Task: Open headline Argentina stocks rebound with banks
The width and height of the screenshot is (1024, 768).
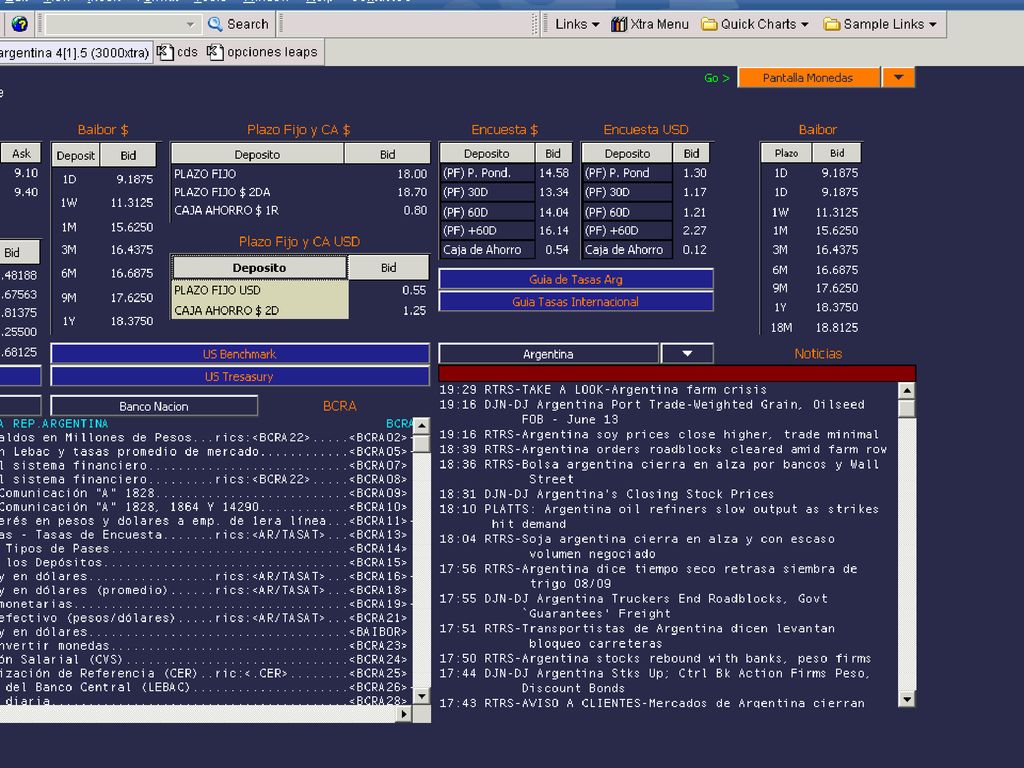Action: 655,658
